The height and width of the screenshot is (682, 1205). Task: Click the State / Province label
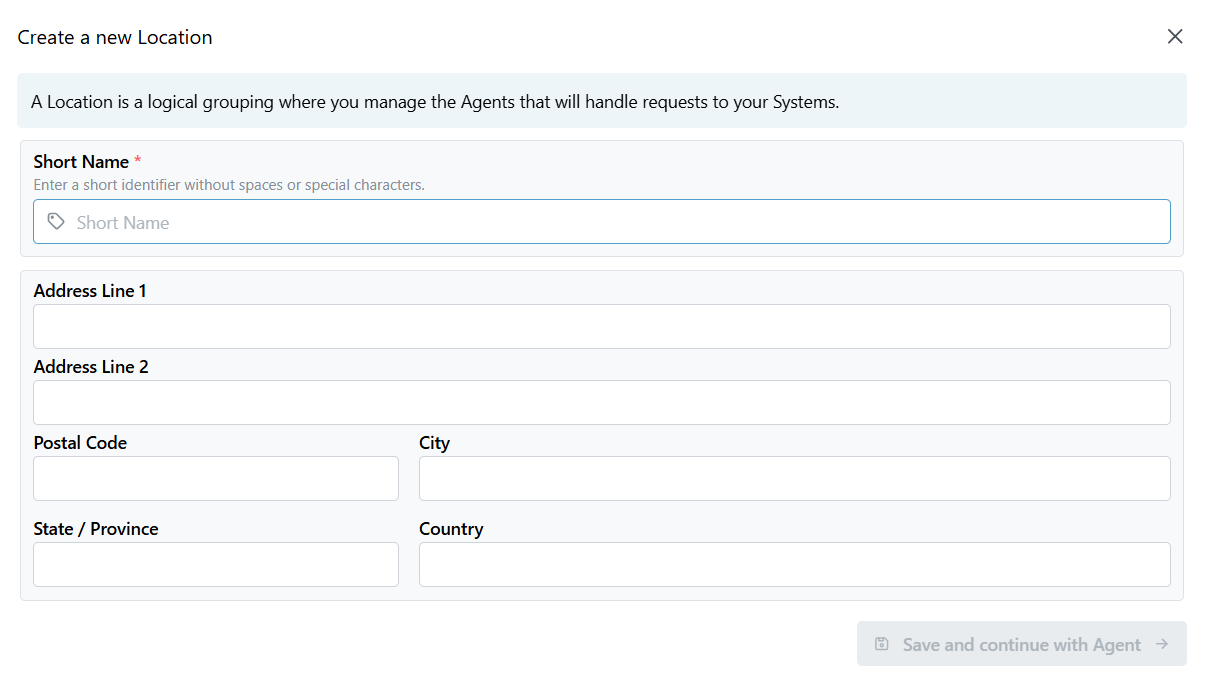[96, 529]
